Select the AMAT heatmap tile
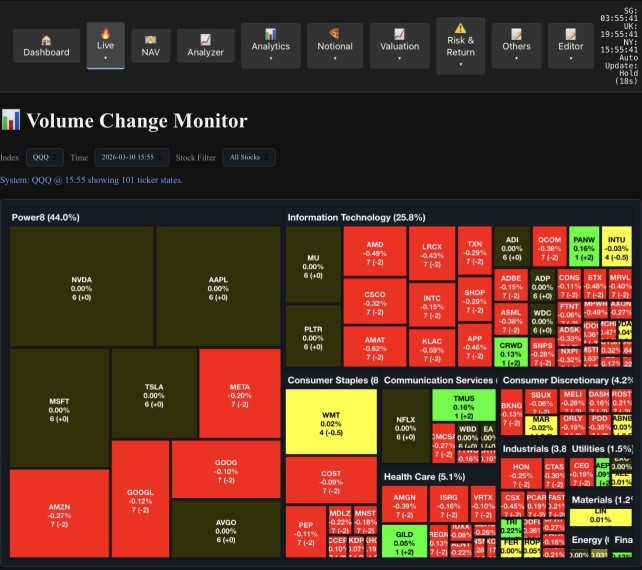642x570 pixels. [x=375, y=346]
